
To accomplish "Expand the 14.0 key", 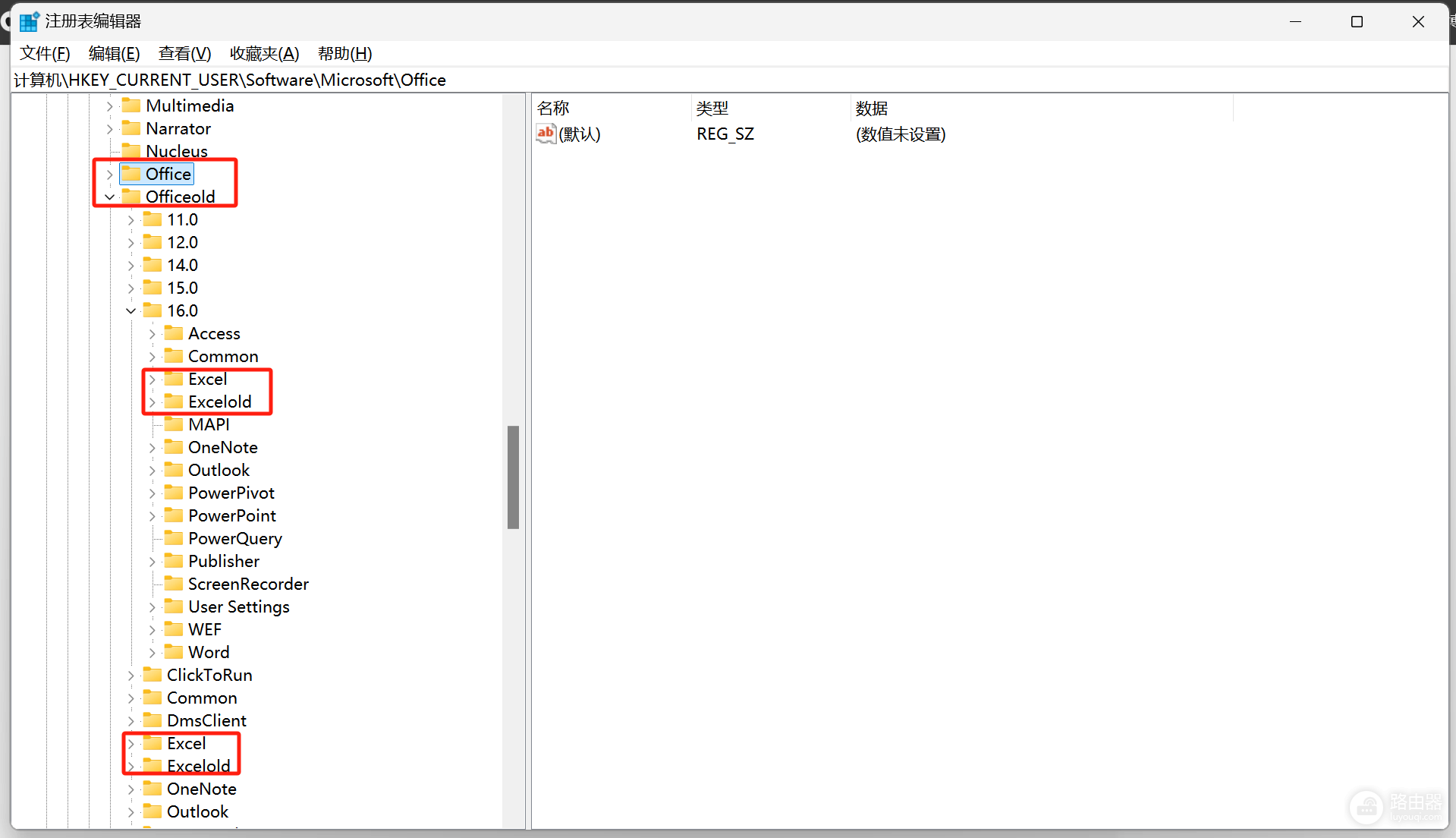I will pyautogui.click(x=131, y=266).
